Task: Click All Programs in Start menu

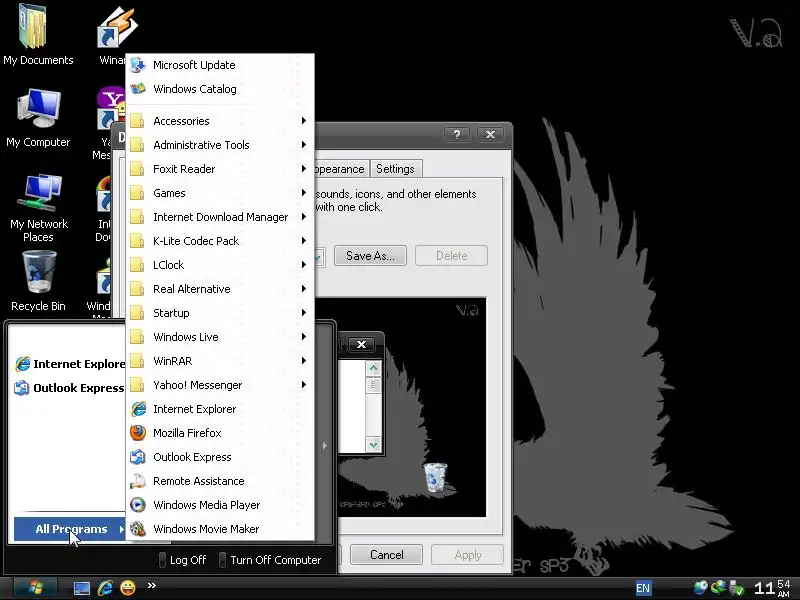Action: 70,529
